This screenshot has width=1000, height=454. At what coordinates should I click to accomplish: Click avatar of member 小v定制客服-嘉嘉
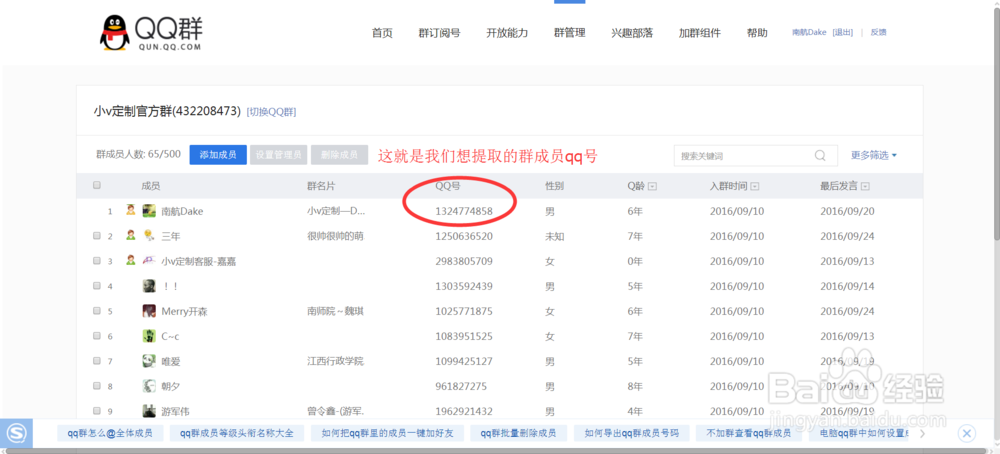coord(149,261)
